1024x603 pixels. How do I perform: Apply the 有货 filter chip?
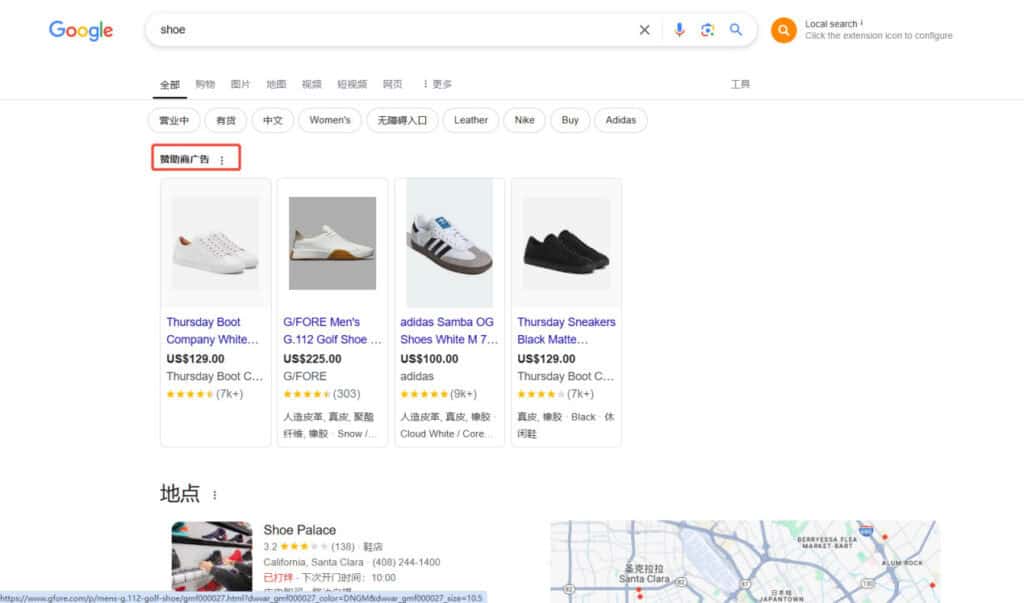click(x=226, y=120)
